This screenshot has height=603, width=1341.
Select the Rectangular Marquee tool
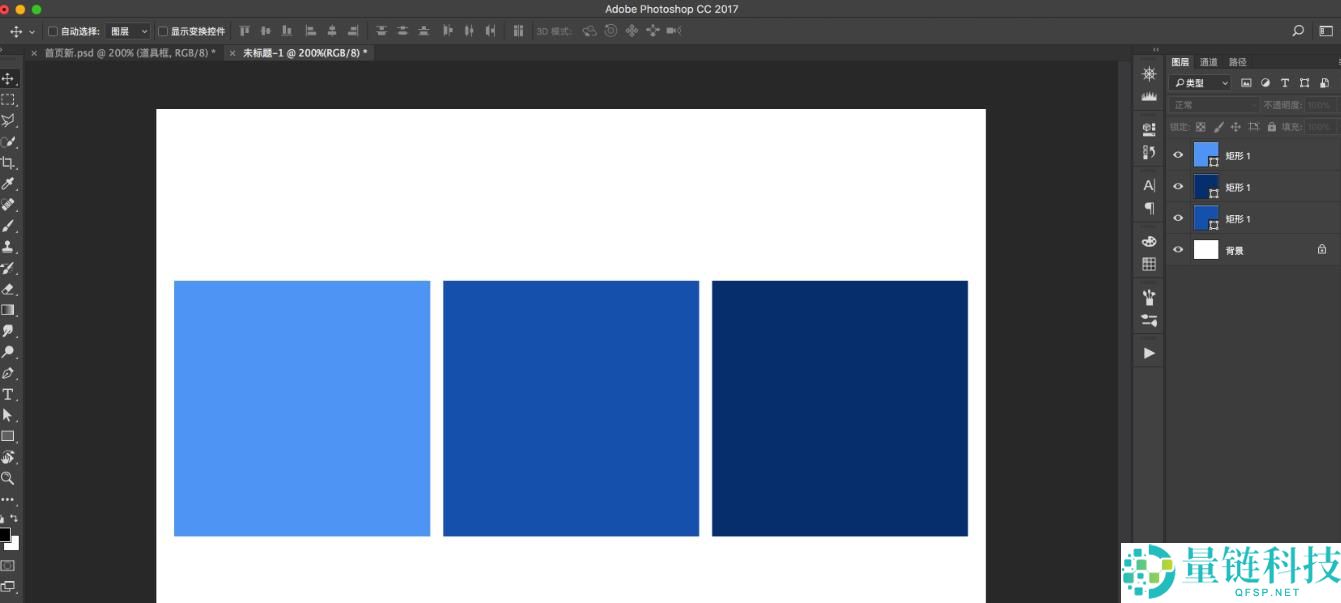8,100
